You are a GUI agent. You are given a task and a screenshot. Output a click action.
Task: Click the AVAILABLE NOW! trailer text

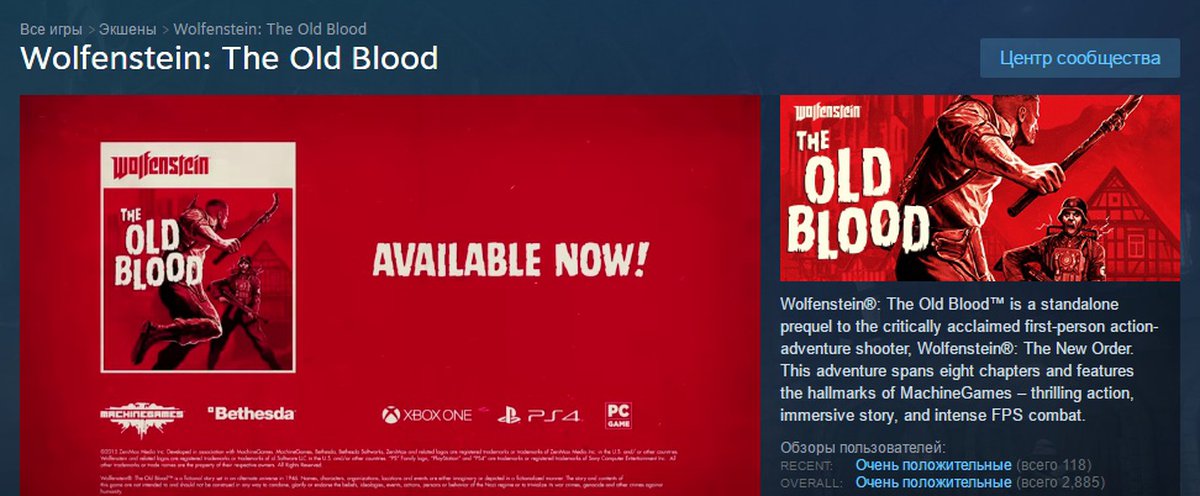point(509,258)
